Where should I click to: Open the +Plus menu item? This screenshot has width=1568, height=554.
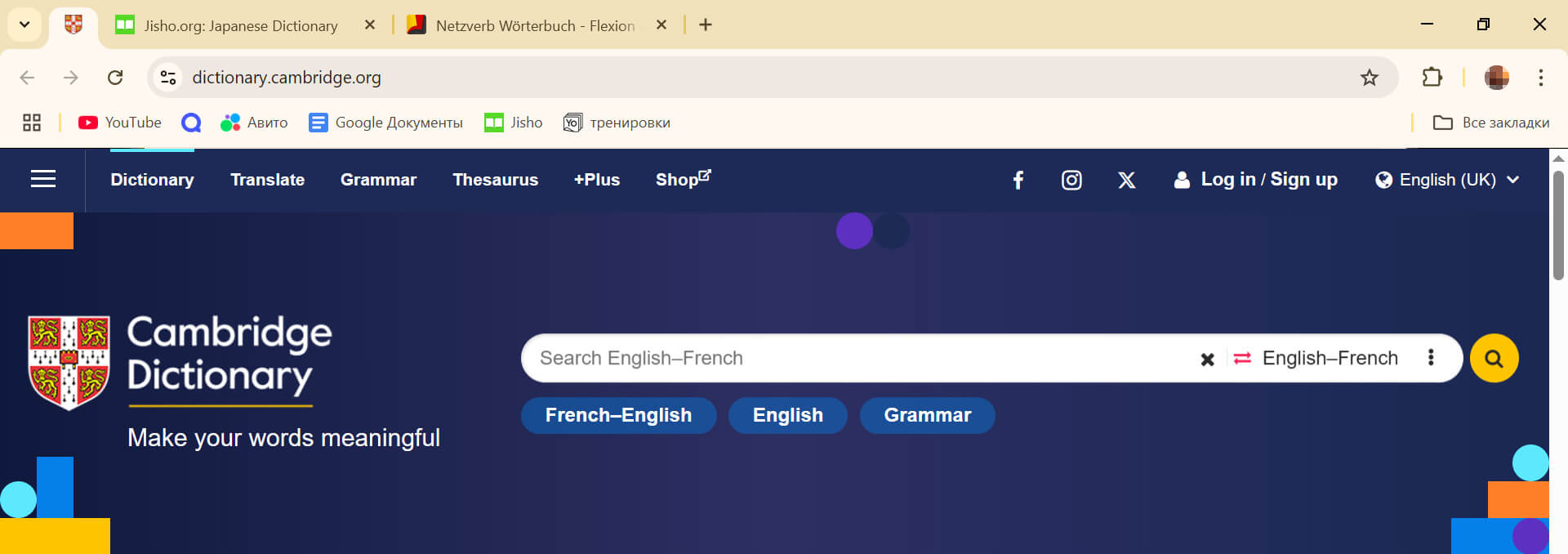[x=597, y=180]
